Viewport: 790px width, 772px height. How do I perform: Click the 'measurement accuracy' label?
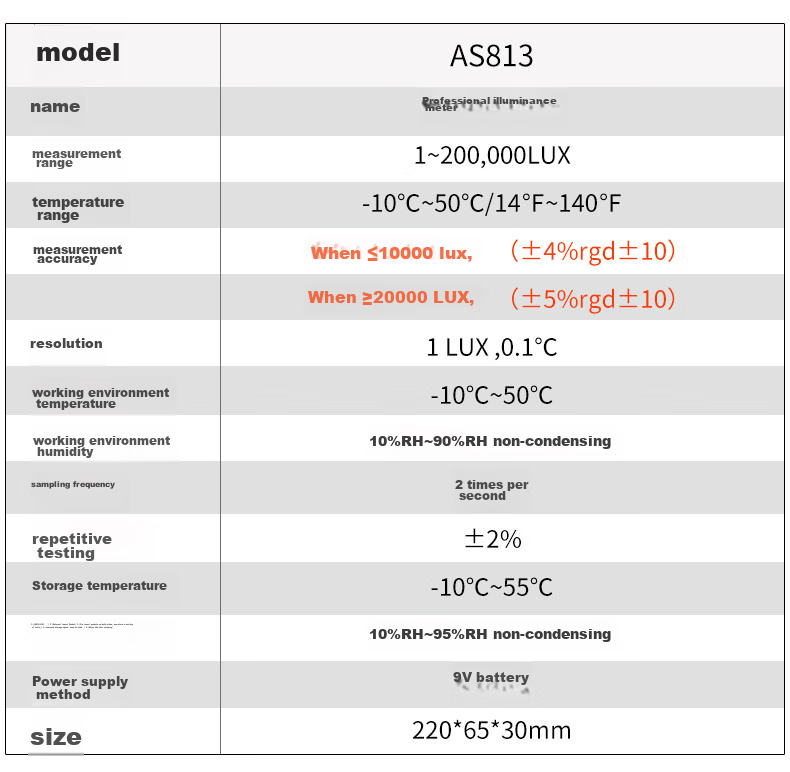pos(78,254)
